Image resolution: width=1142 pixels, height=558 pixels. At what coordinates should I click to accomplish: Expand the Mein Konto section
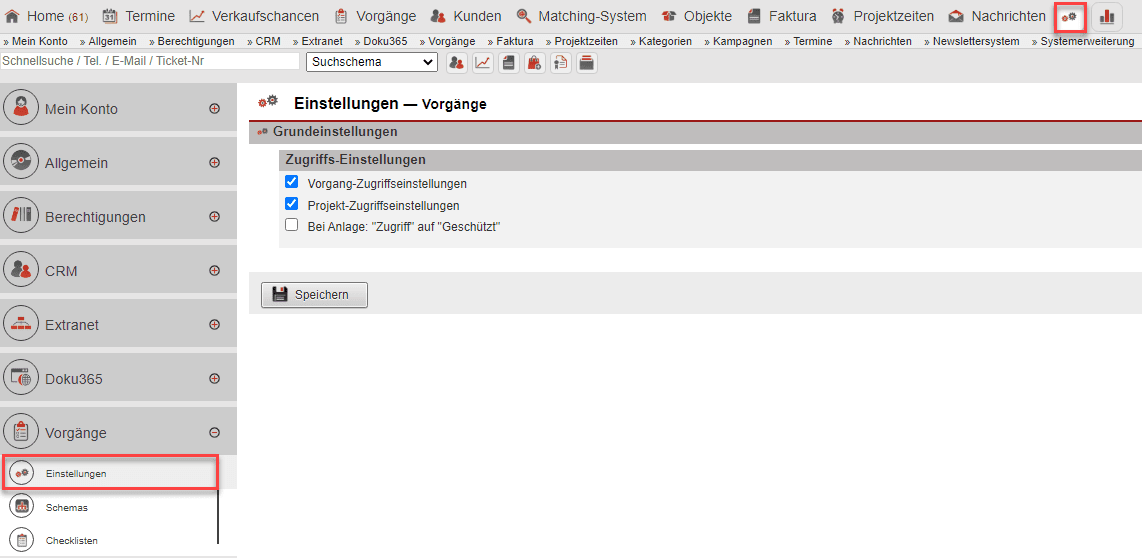[214, 109]
